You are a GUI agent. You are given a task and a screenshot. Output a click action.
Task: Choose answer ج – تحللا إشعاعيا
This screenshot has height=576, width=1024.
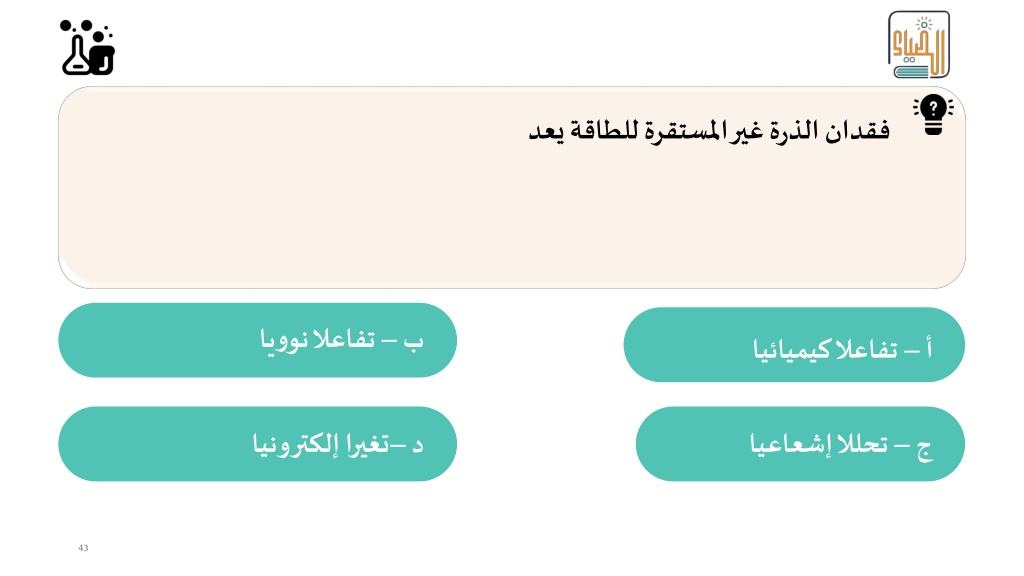[x=800, y=444]
